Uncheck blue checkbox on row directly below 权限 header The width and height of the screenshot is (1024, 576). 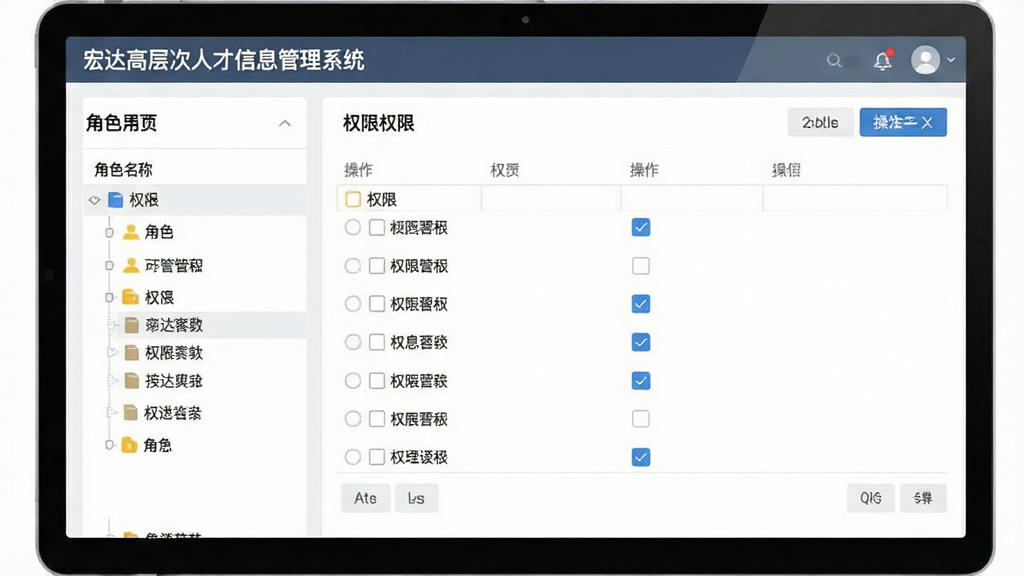pos(641,227)
